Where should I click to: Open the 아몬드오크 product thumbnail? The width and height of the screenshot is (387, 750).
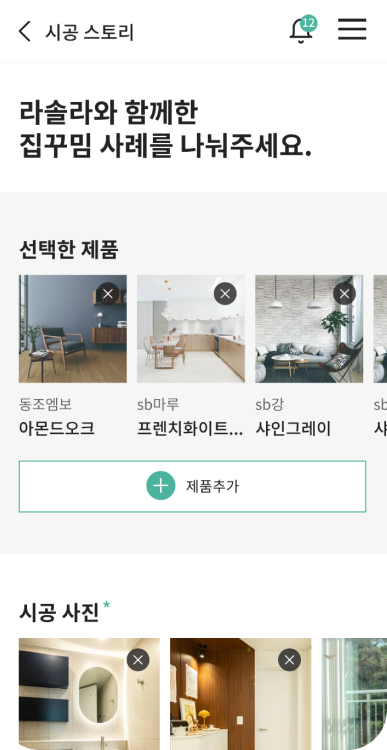pos(73,329)
